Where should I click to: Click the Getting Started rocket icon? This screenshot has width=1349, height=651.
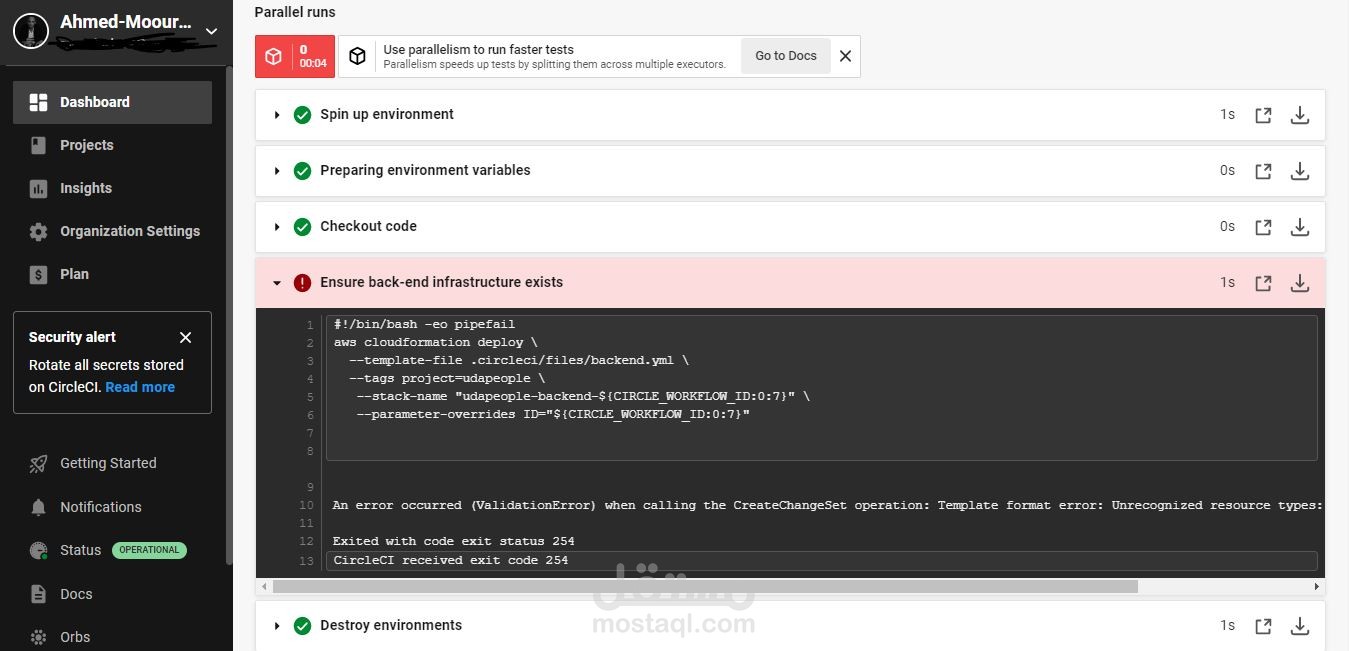click(38, 463)
